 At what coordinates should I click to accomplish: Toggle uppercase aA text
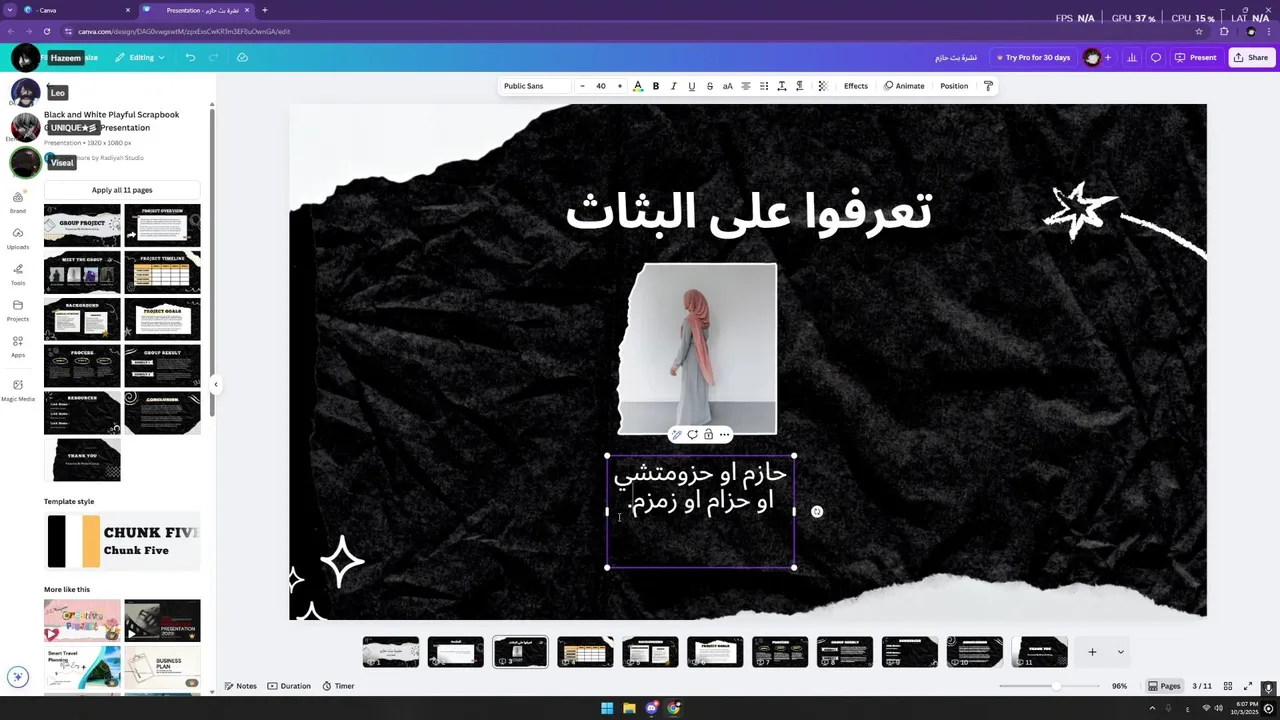tap(727, 86)
